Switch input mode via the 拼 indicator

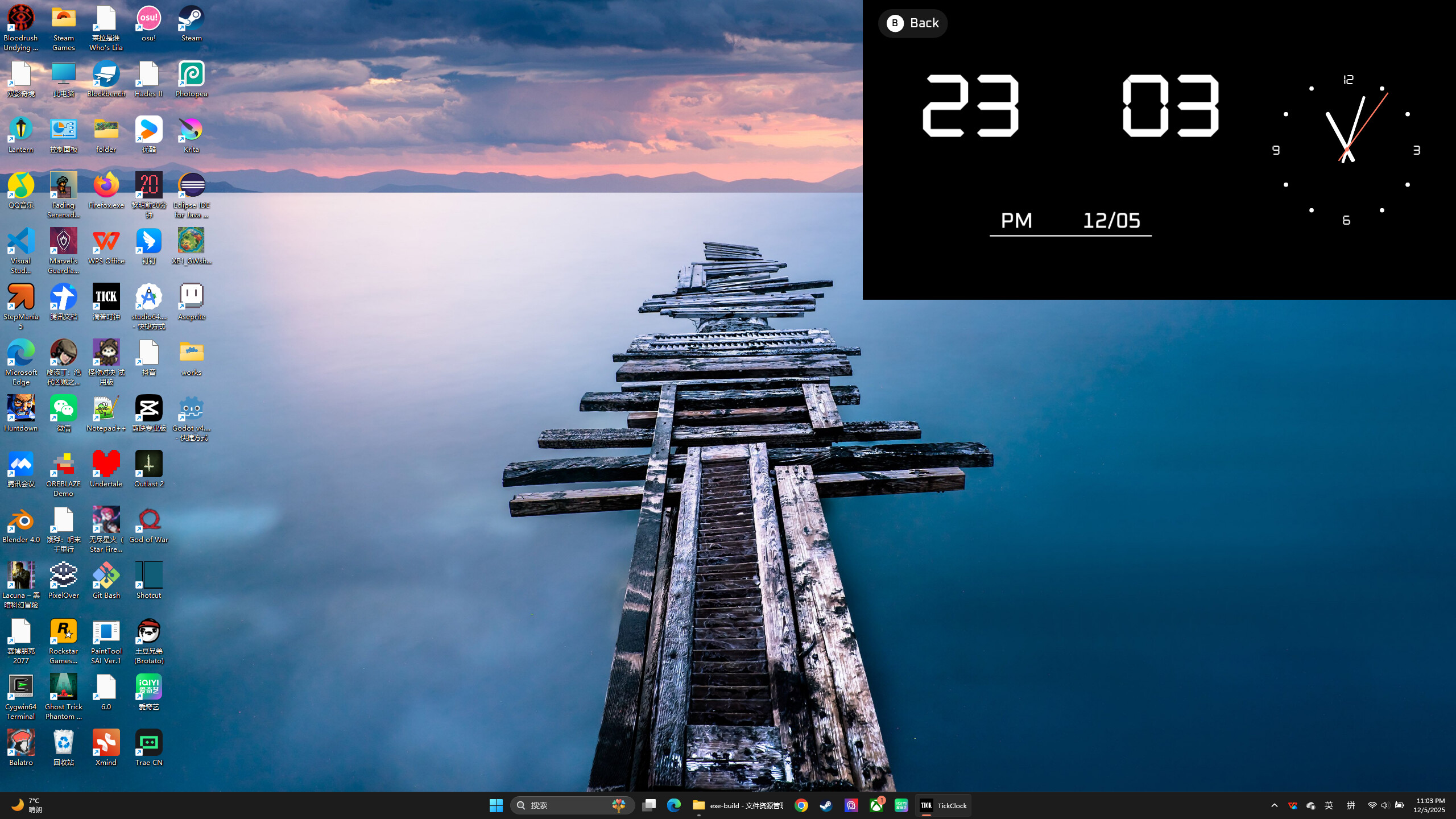point(1350,805)
